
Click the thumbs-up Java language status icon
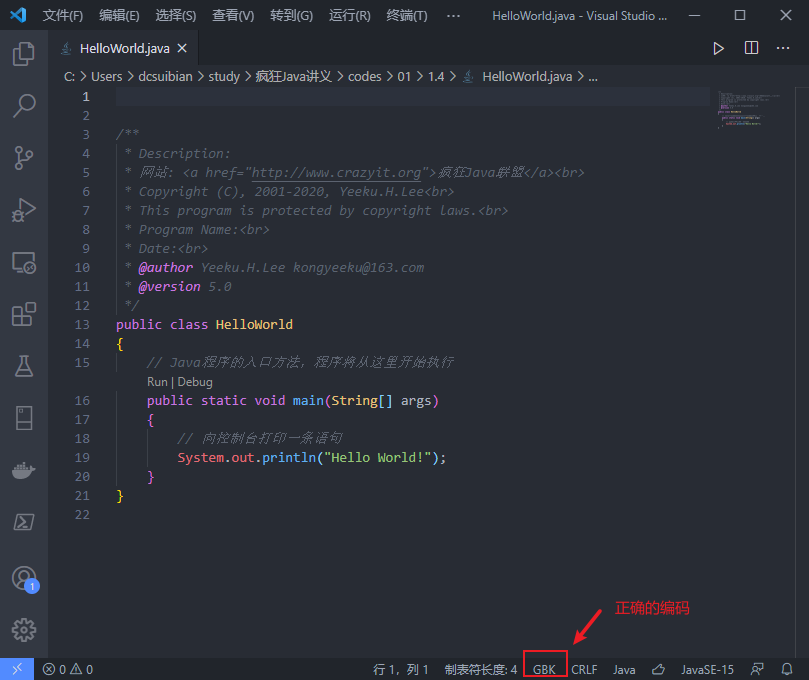coord(658,669)
